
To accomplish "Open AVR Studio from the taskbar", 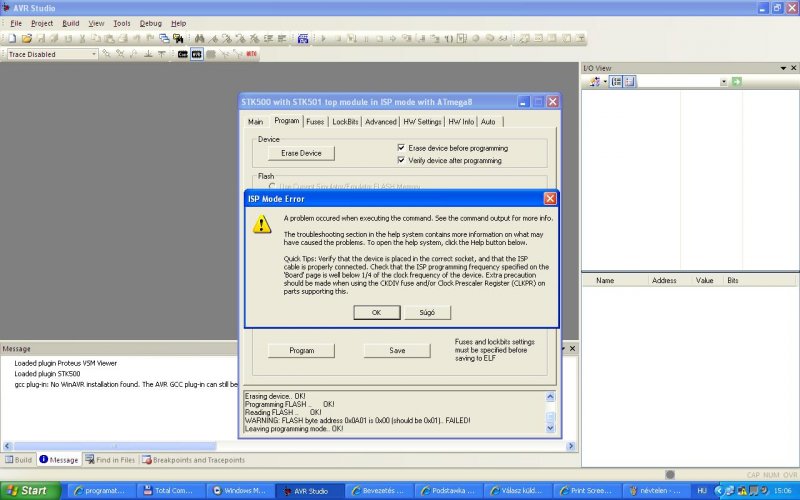I will 310,491.
